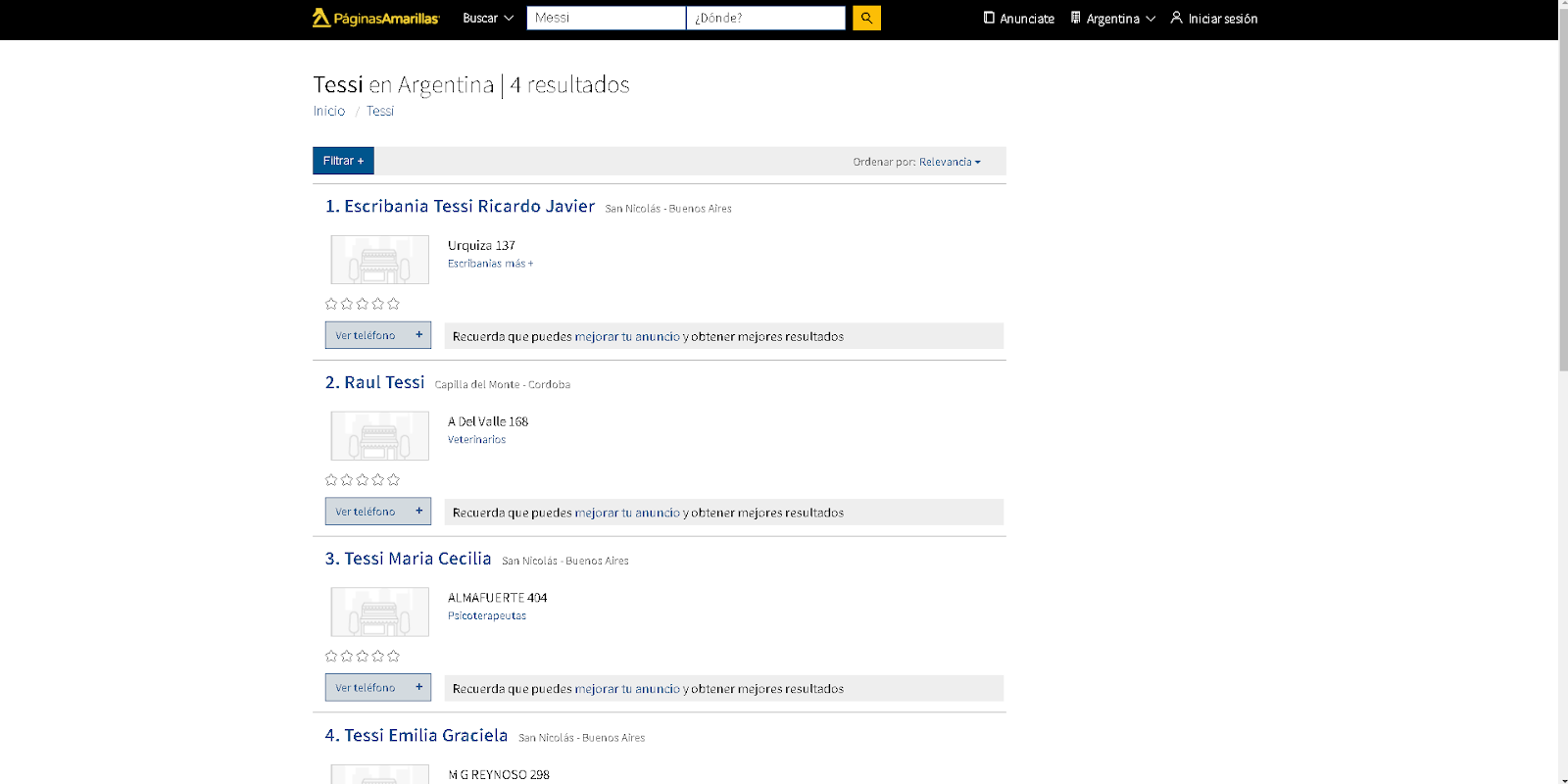Open Escribania Tessi Ricardo Javier listing
The height and width of the screenshot is (784, 1568).
point(460,206)
